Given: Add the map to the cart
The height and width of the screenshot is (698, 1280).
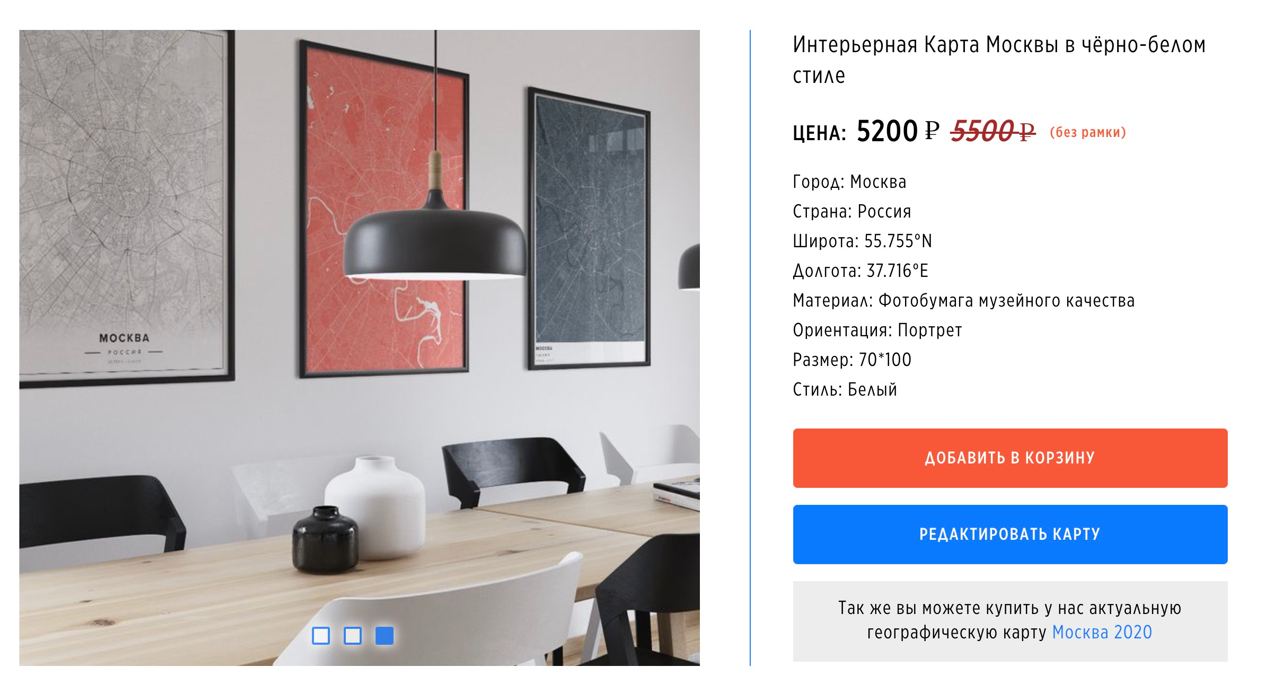Looking at the screenshot, I should 1010,458.
